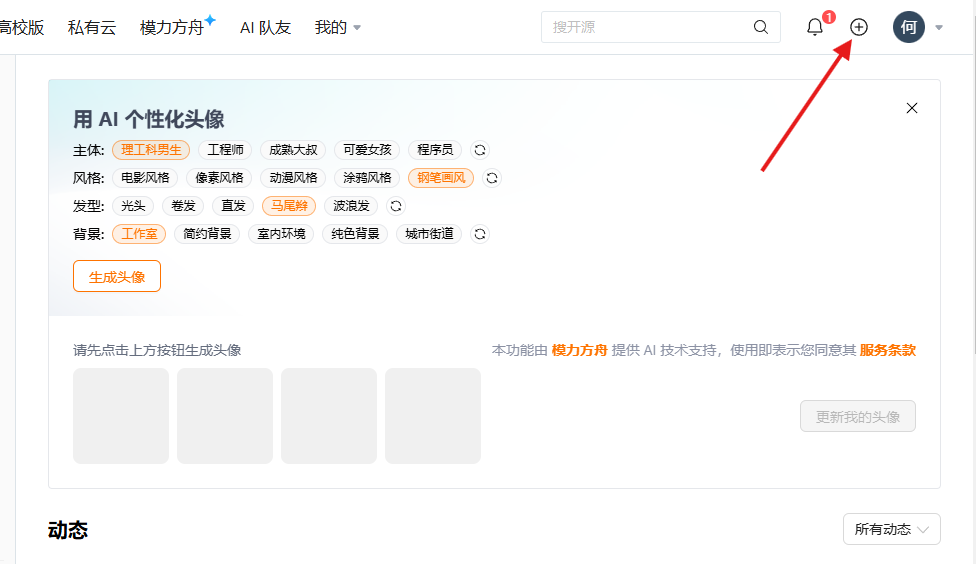Refresh the 背景 options
Screen dimensions: 976x564
[x=480, y=234]
